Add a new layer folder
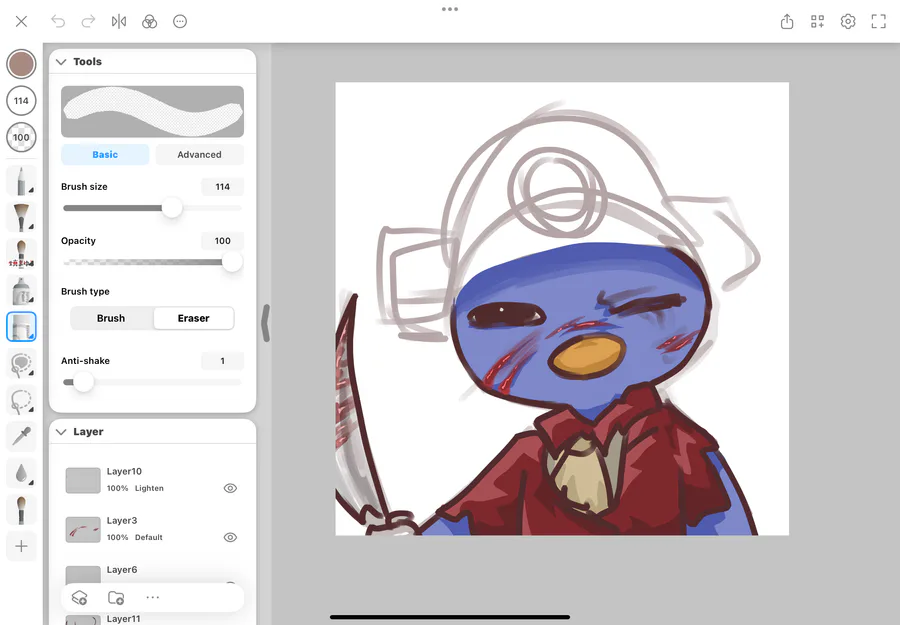 116,597
